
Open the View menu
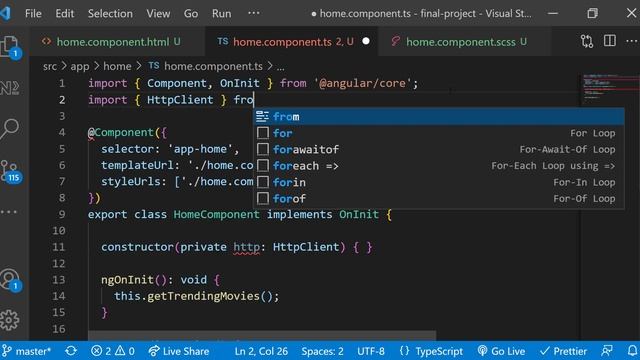[158, 13]
